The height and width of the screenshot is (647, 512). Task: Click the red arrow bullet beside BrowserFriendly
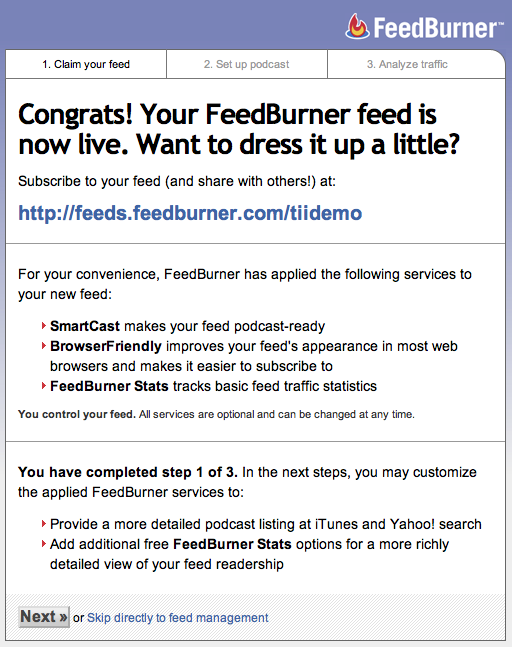(43, 345)
